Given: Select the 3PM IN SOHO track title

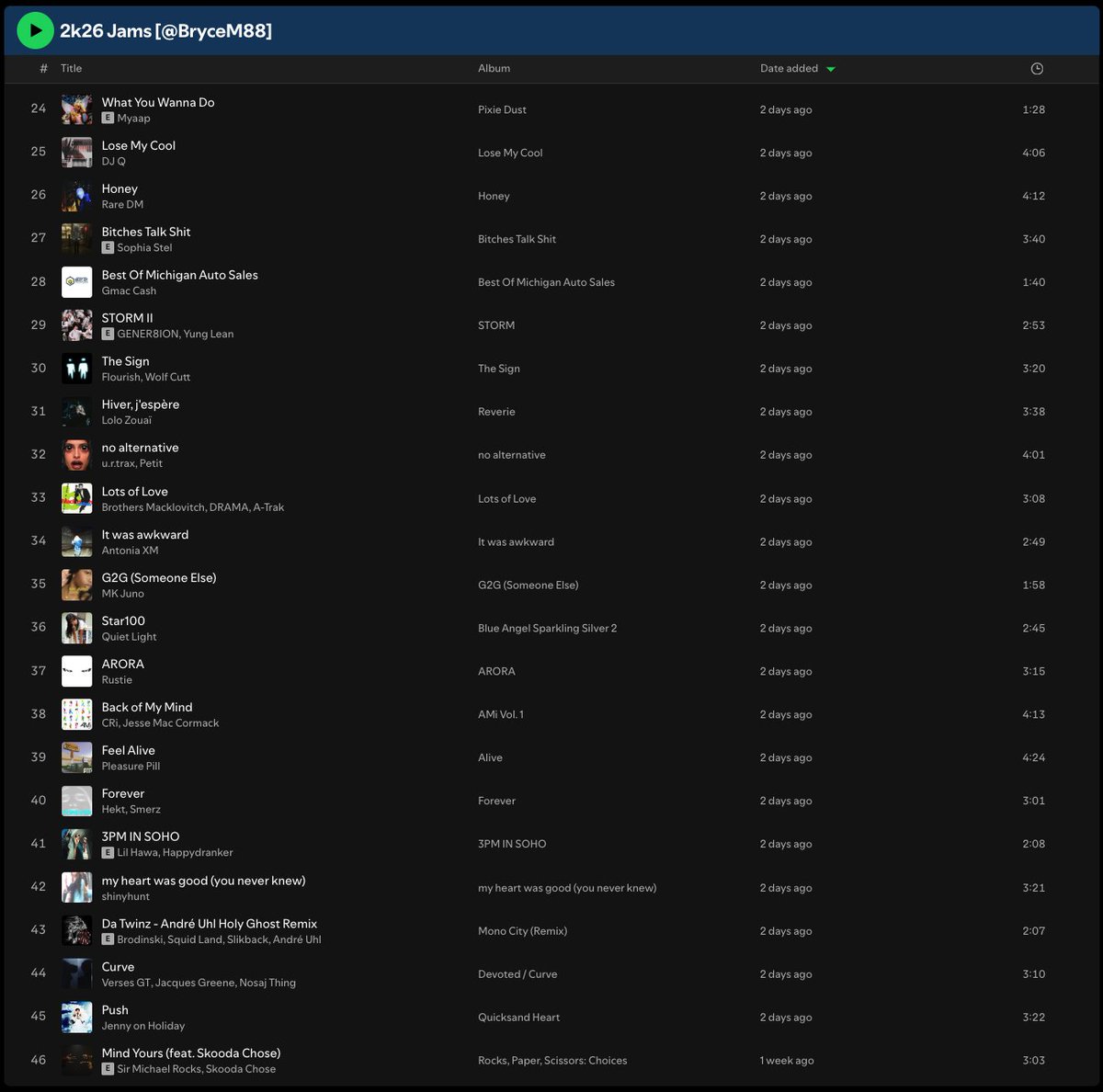Looking at the screenshot, I should (140, 836).
